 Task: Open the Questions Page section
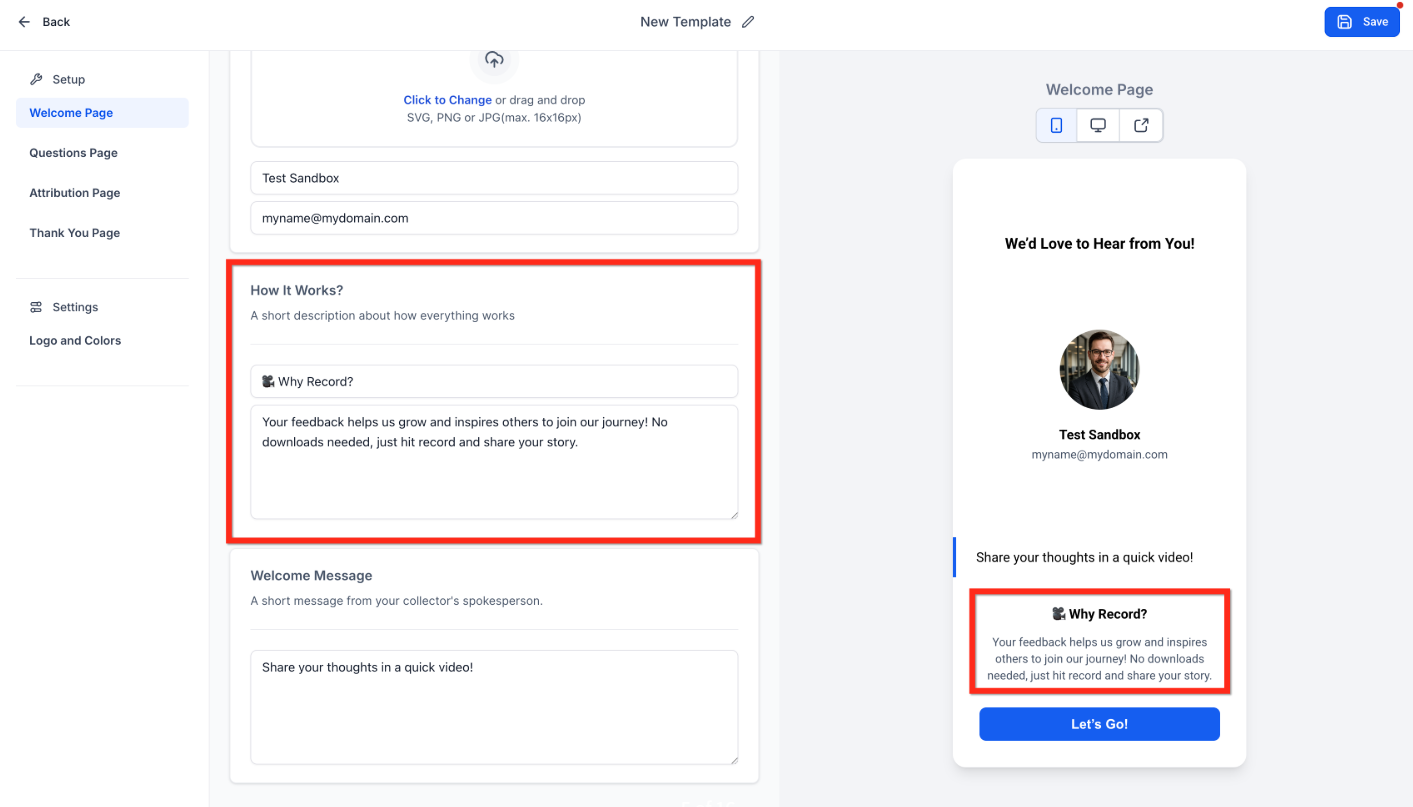[x=73, y=153]
